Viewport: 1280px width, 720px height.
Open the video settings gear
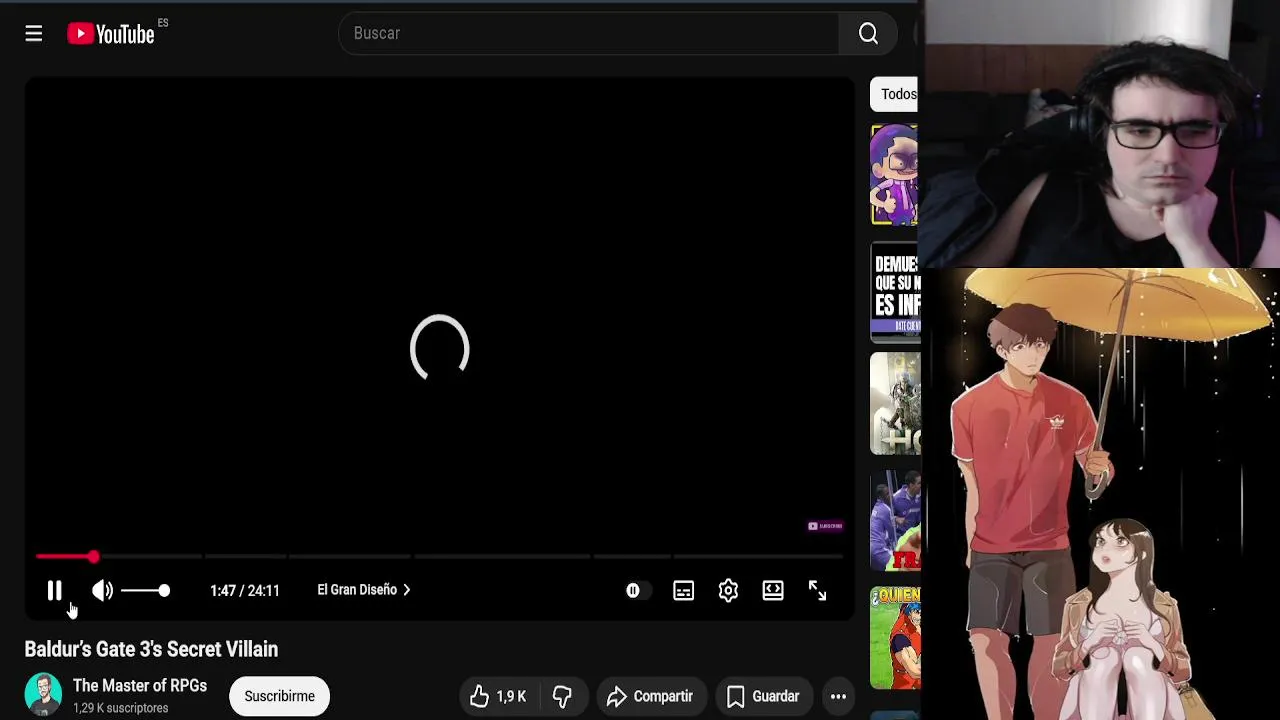pyautogui.click(x=728, y=590)
